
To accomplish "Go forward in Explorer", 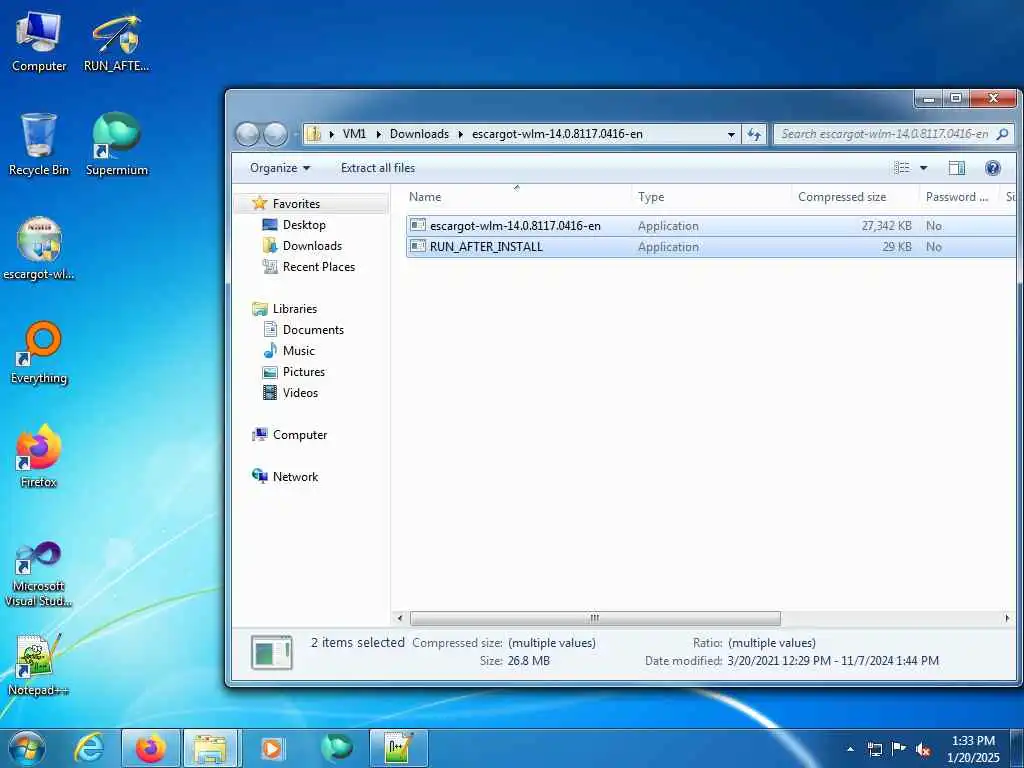I will coord(275,135).
